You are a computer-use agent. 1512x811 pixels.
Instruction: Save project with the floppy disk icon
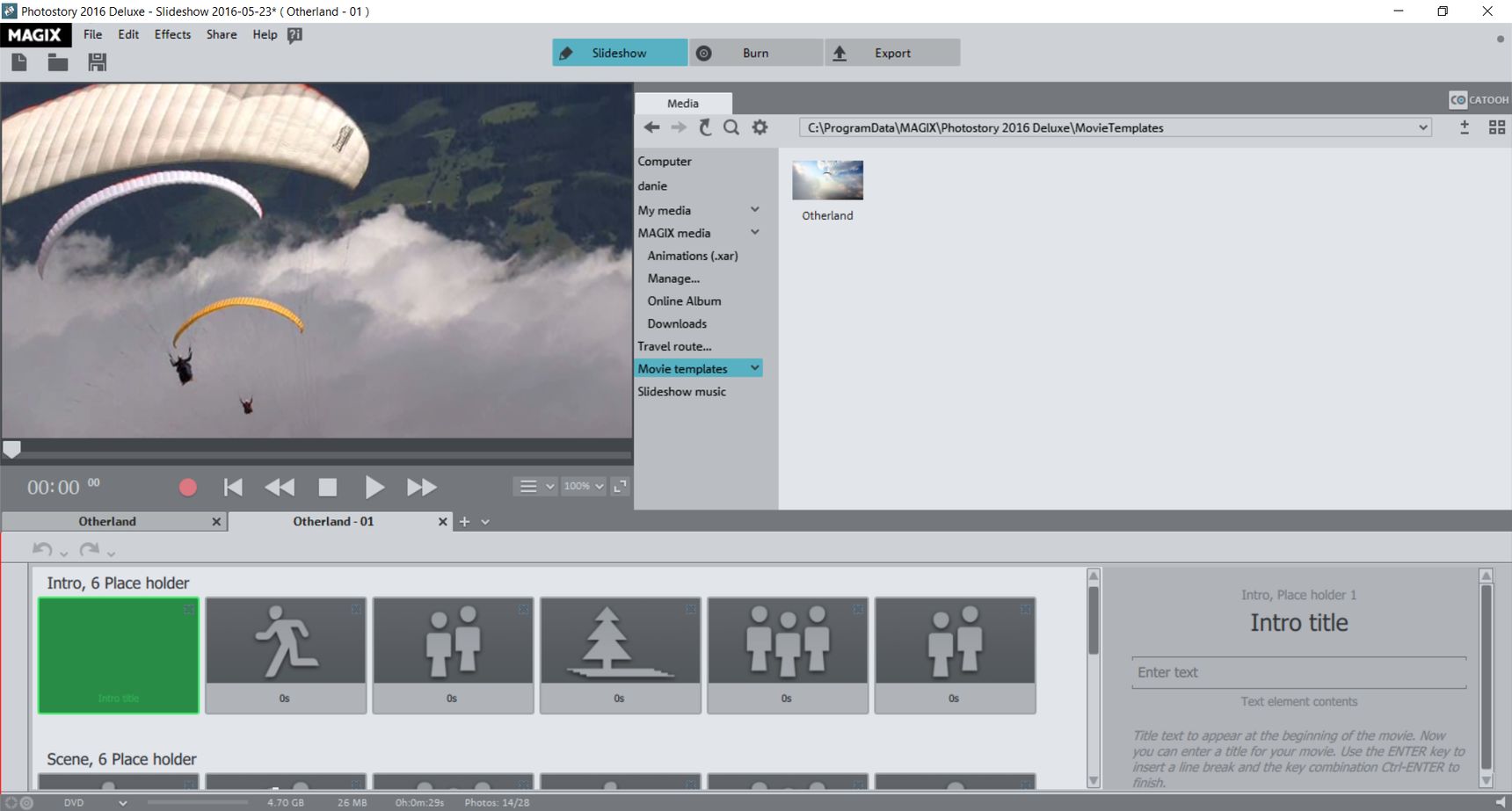(98, 62)
